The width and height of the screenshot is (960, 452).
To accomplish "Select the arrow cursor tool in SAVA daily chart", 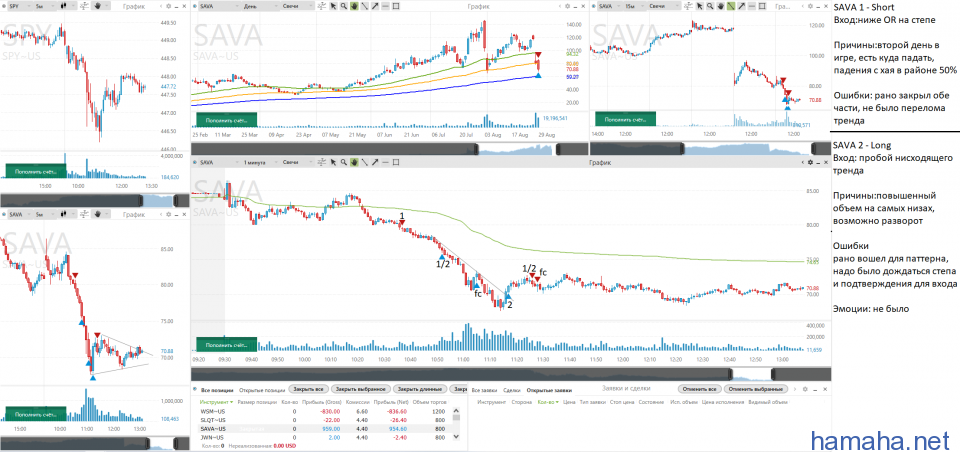I will coord(334,6).
